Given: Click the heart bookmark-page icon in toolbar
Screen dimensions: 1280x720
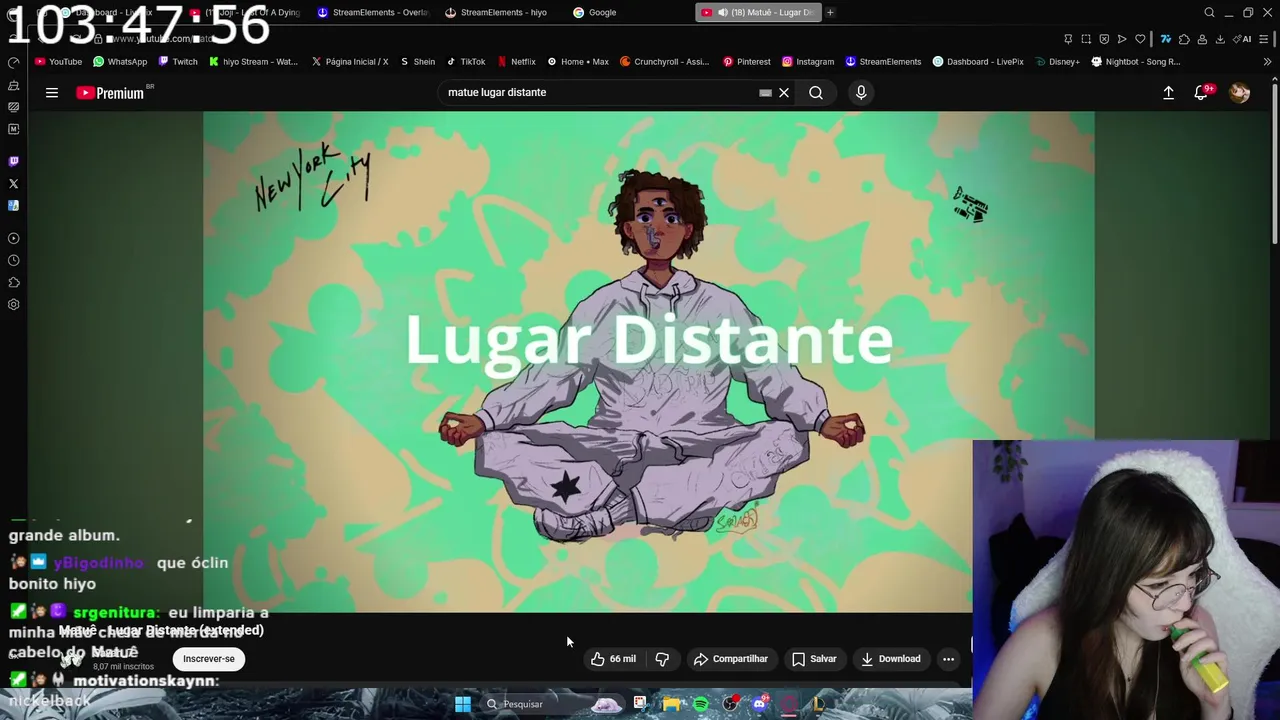Looking at the screenshot, I should 1140,39.
